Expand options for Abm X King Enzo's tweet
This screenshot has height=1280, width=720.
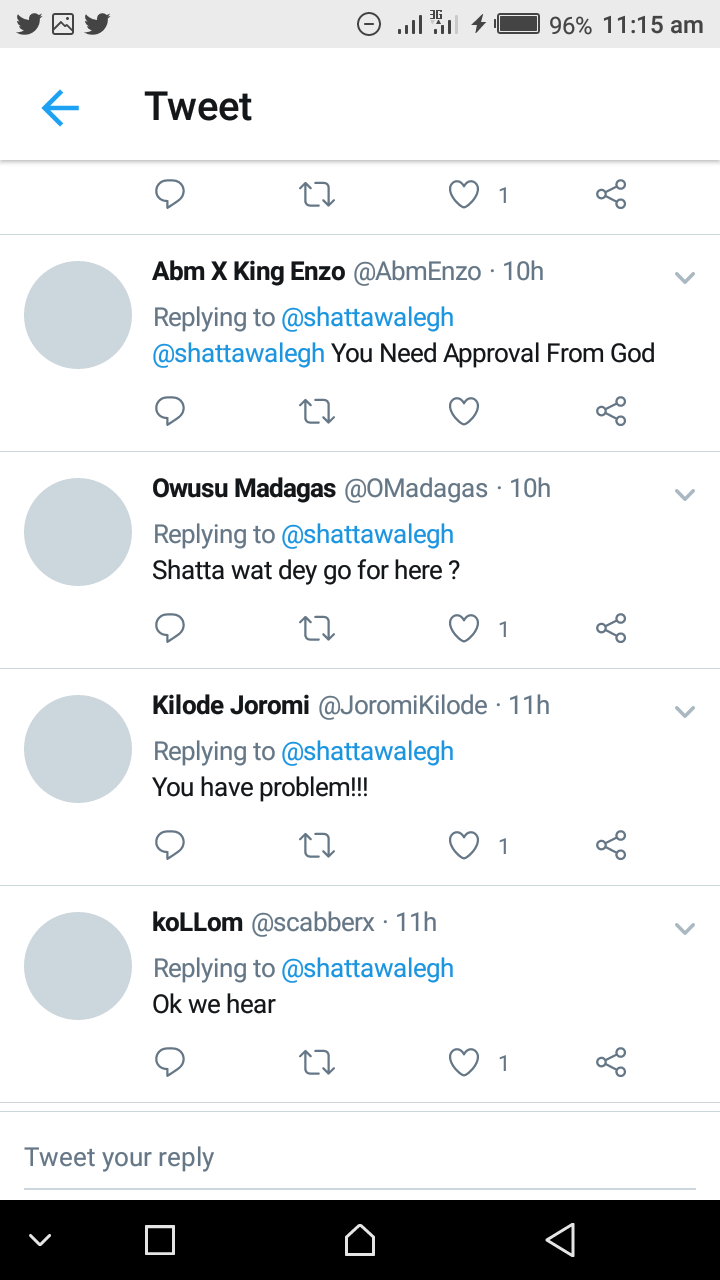coord(685,278)
